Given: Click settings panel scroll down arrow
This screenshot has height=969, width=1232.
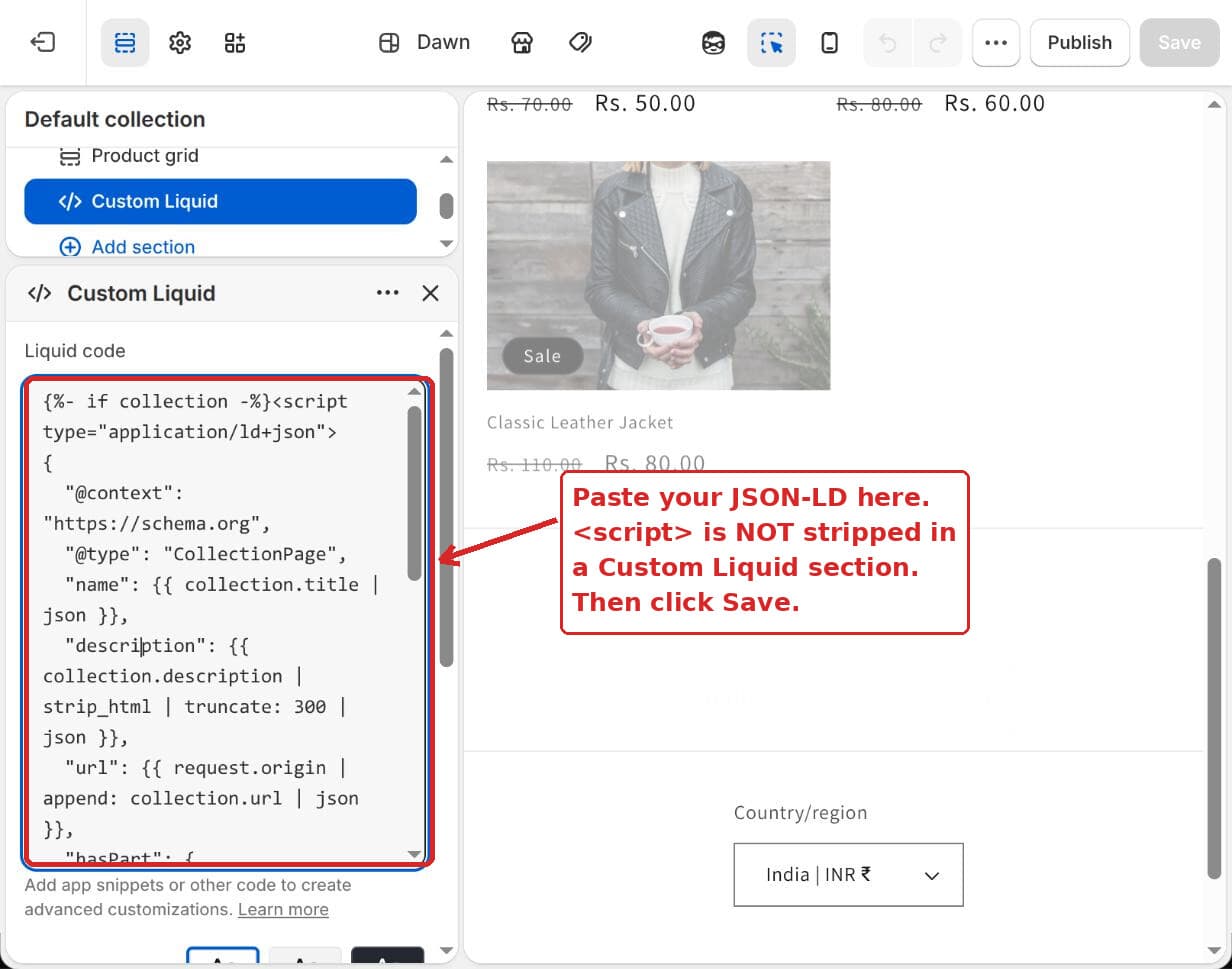Looking at the screenshot, I should pos(446,950).
